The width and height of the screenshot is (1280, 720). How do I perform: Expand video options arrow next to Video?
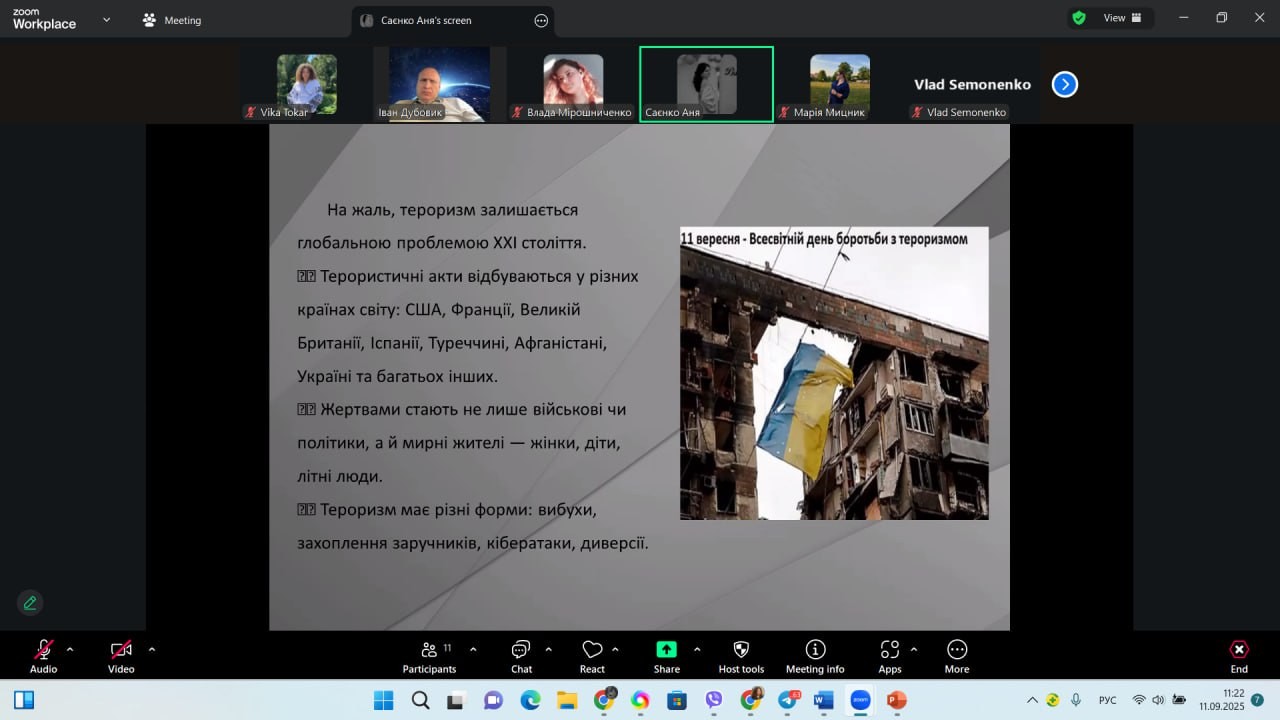[x=152, y=650]
